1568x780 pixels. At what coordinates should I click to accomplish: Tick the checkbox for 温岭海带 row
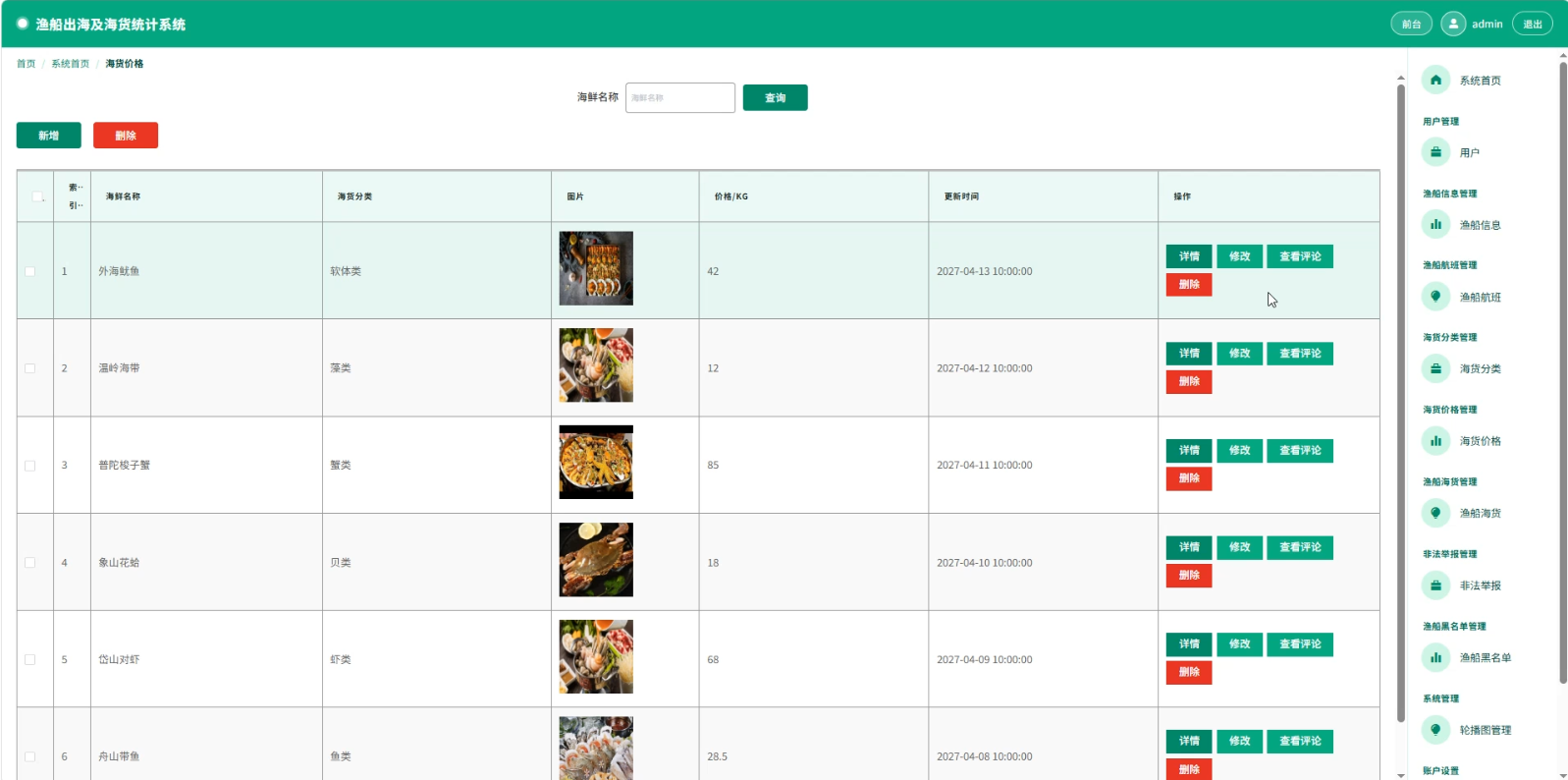29,368
